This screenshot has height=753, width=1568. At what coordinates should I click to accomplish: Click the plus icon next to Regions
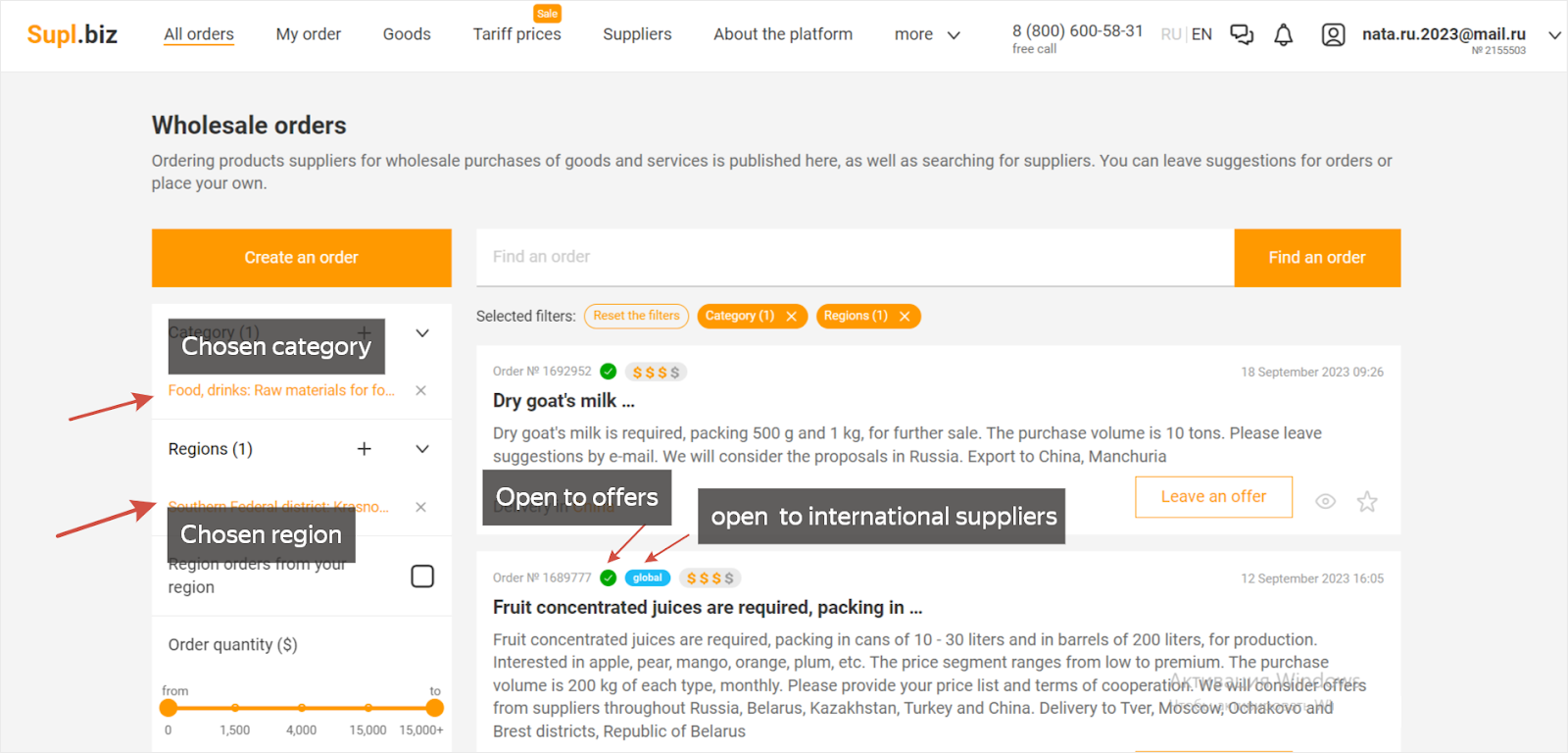[x=365, y=449]
